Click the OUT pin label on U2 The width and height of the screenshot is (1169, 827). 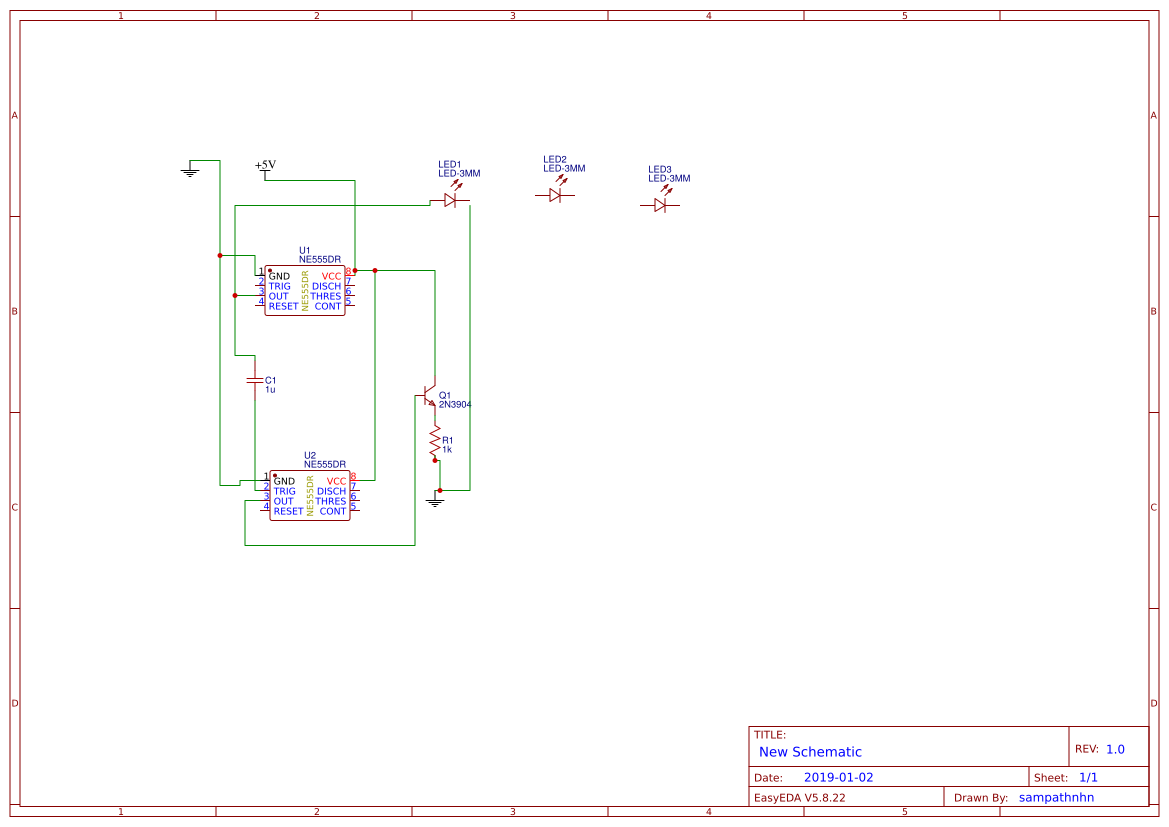pos(283,501)
